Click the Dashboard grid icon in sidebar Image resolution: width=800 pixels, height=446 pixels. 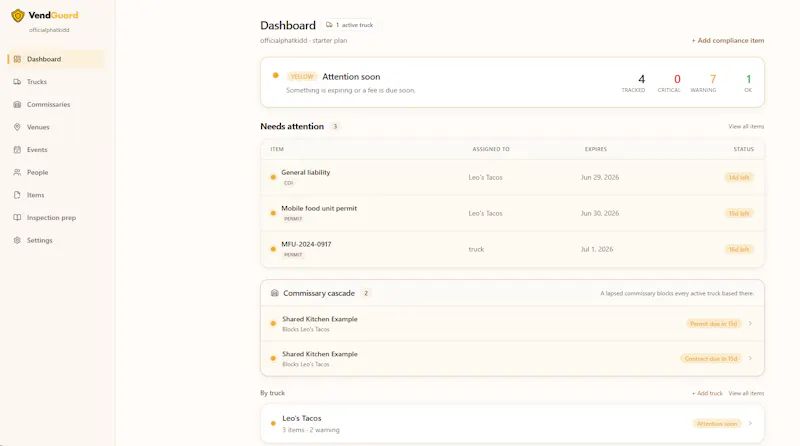tap(17, 59)
